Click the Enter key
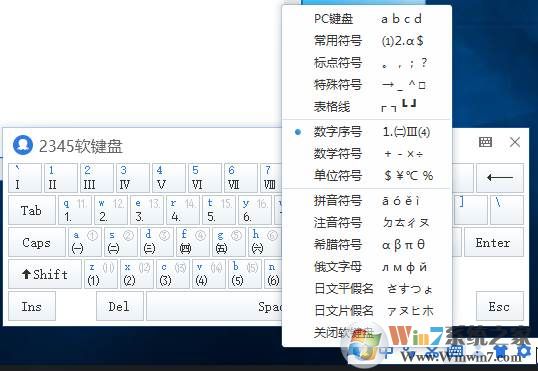This screenshot has height=371, width=538. point(494,242)
